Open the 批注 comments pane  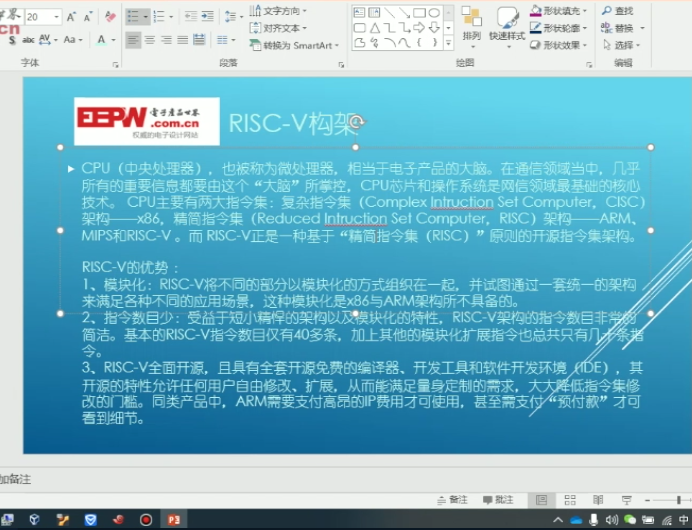(x=498, y=500)
